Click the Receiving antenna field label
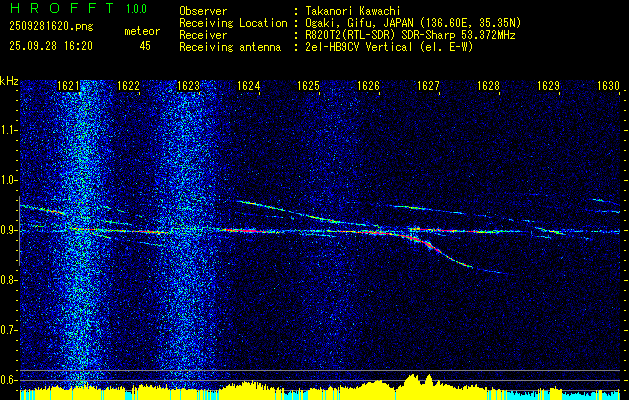The image size is (629, 400). click(x=230, y=47)
